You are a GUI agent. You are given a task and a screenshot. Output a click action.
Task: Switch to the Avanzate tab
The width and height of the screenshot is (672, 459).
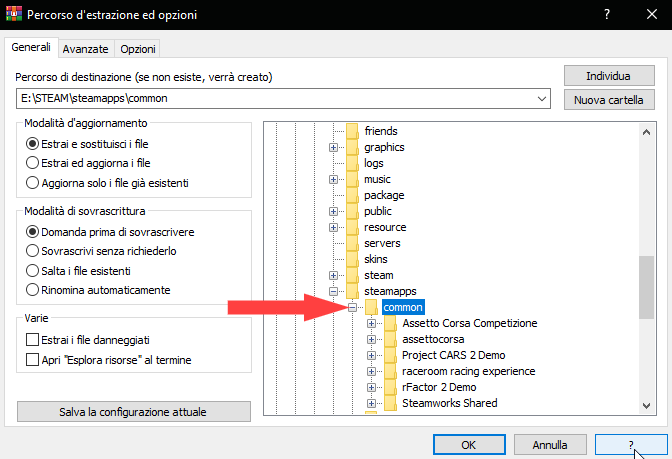click(x=85, y=49)
